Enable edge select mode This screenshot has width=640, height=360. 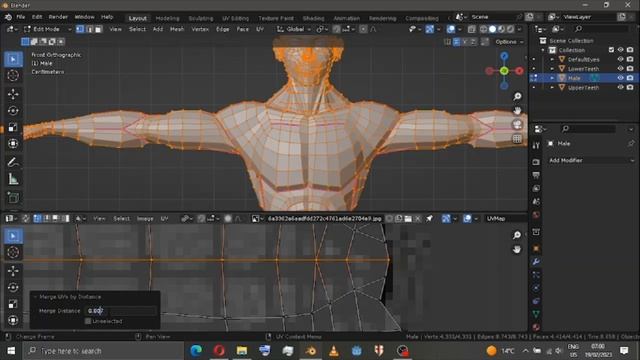(x=89, y=29)
